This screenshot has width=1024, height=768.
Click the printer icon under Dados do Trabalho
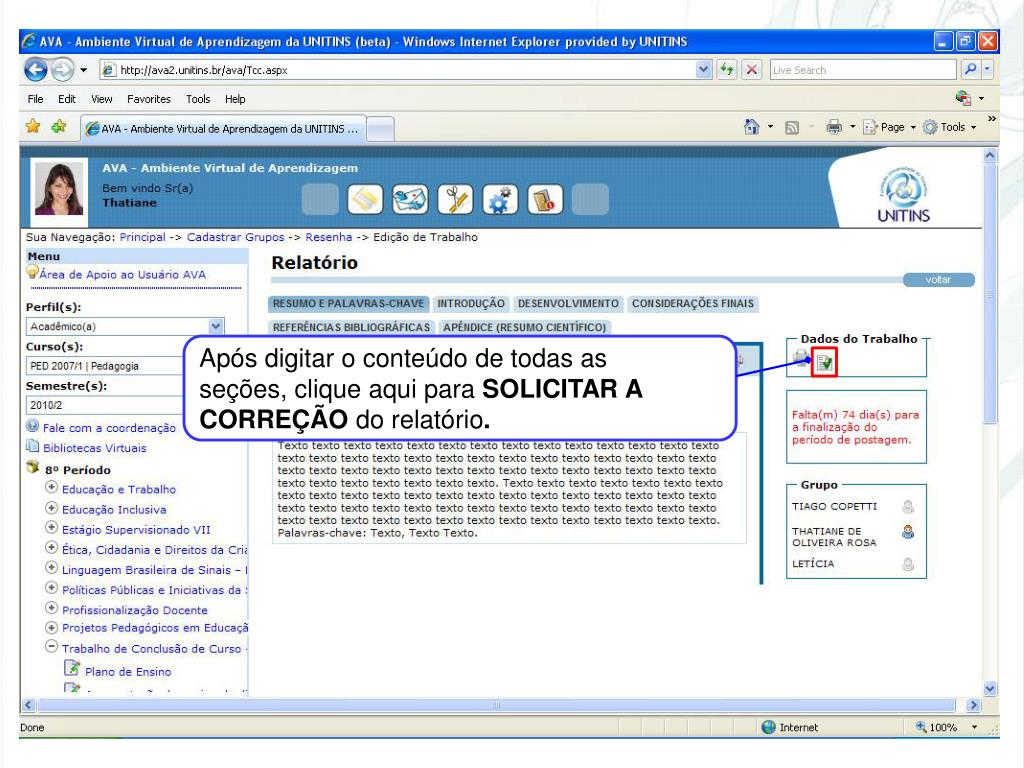[x=801, y=358]
